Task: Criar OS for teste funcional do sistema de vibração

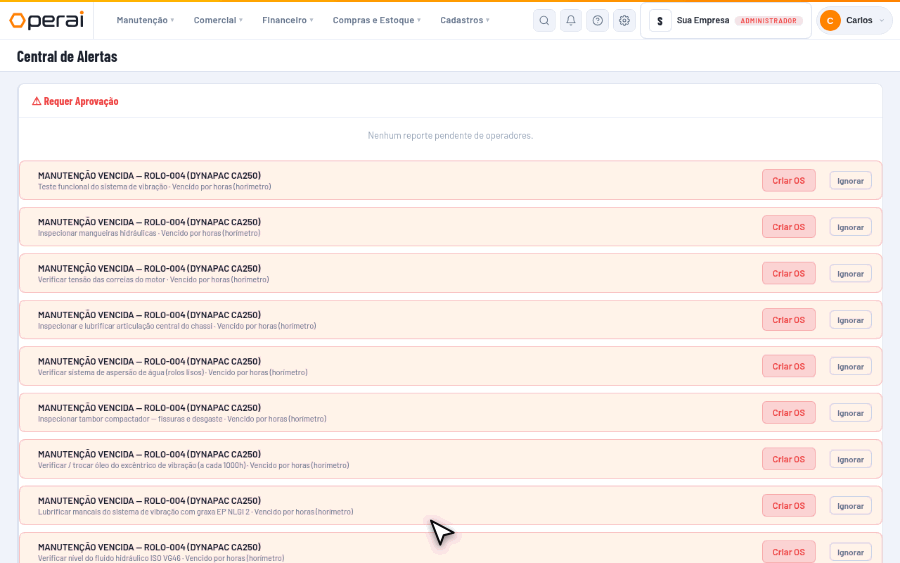Action: 789,181
